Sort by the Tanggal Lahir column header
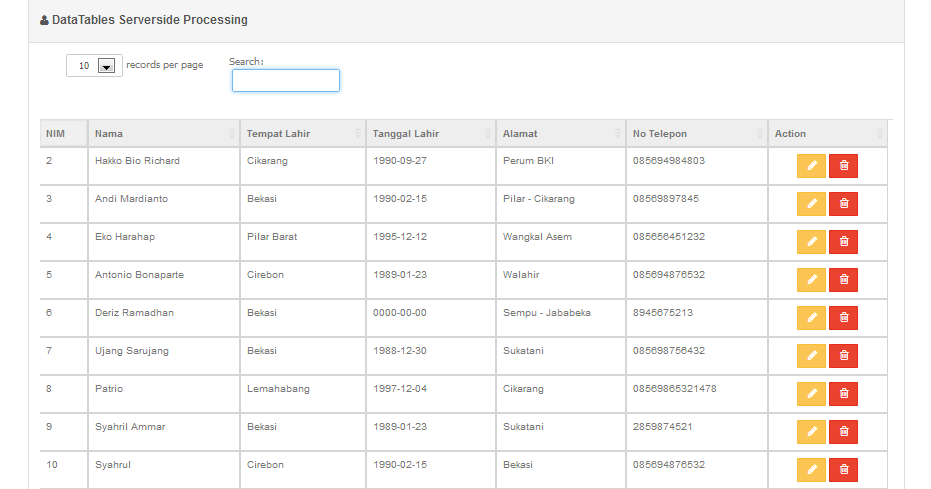The height and width of the screenshot is (489, 931). pyautogui.click(x=431, y=134)
